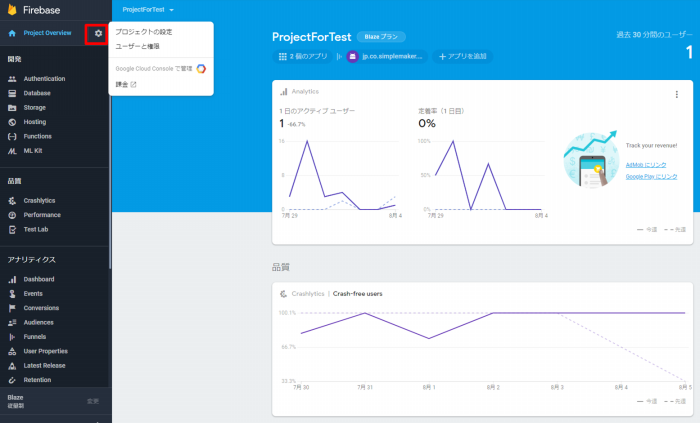Click the external link icon next to 課金
The width and height of the screenshot is (700, 423).
[133, 84]
